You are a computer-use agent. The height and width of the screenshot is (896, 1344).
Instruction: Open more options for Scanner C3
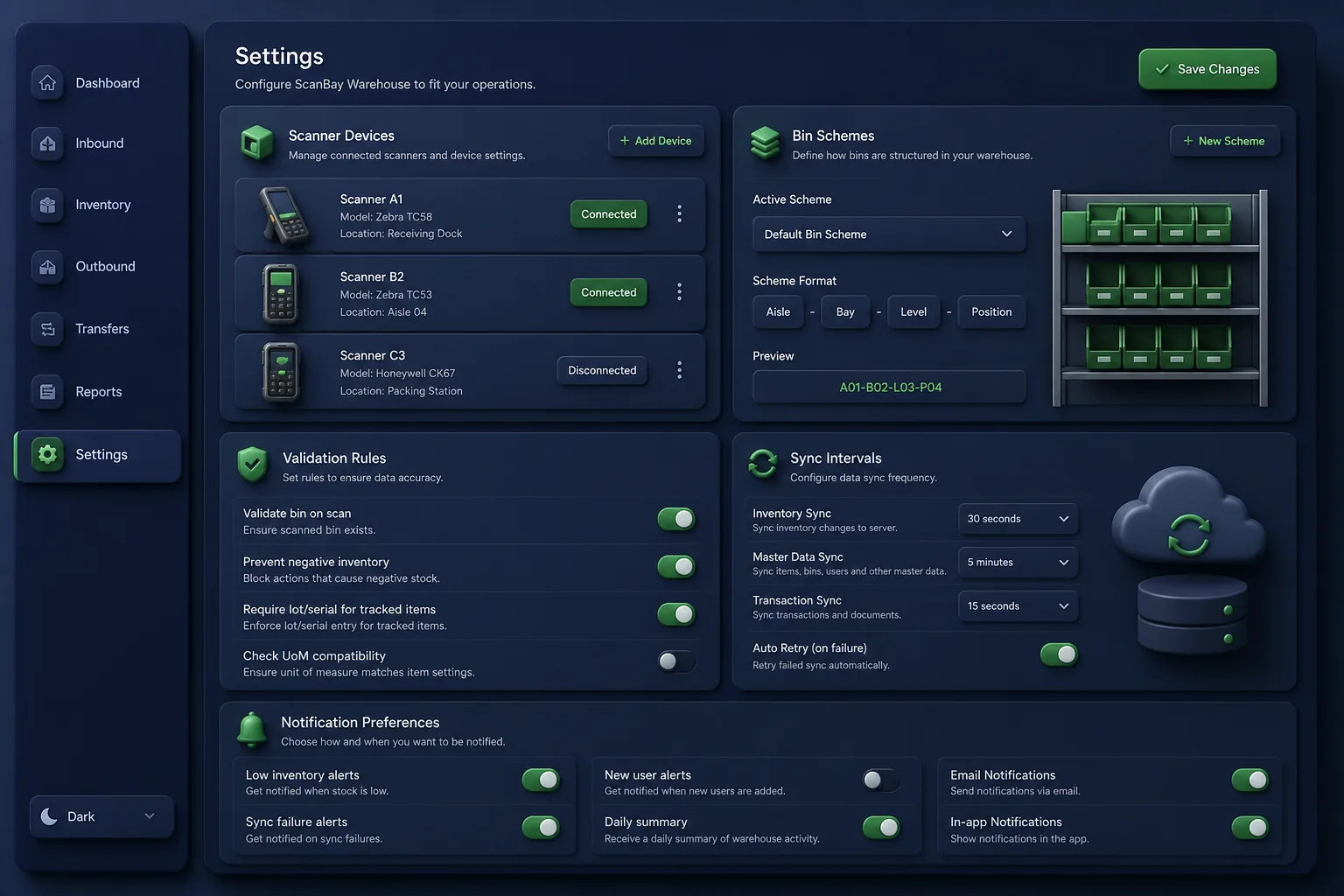[x=679, y=370]
